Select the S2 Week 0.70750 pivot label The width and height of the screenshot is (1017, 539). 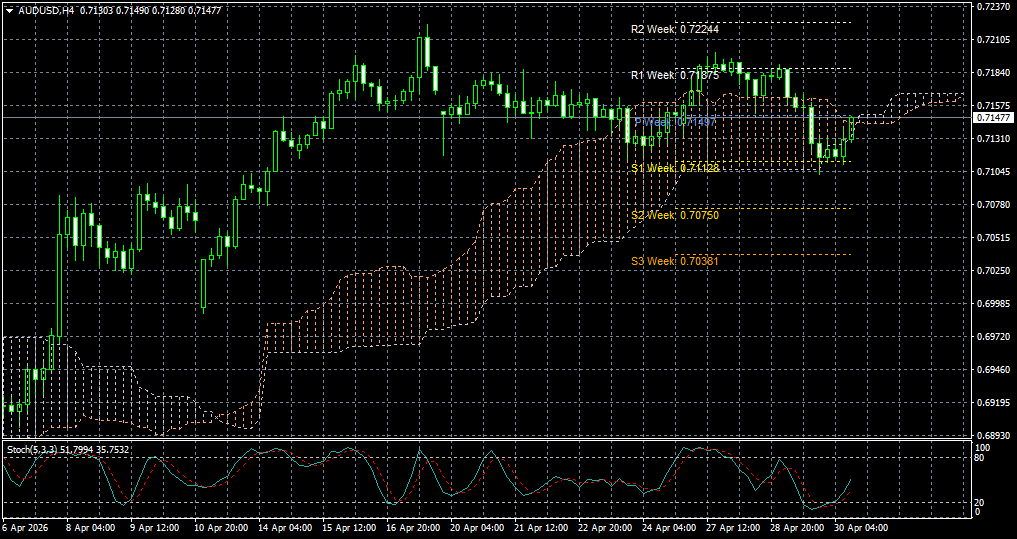pos(675,215)
